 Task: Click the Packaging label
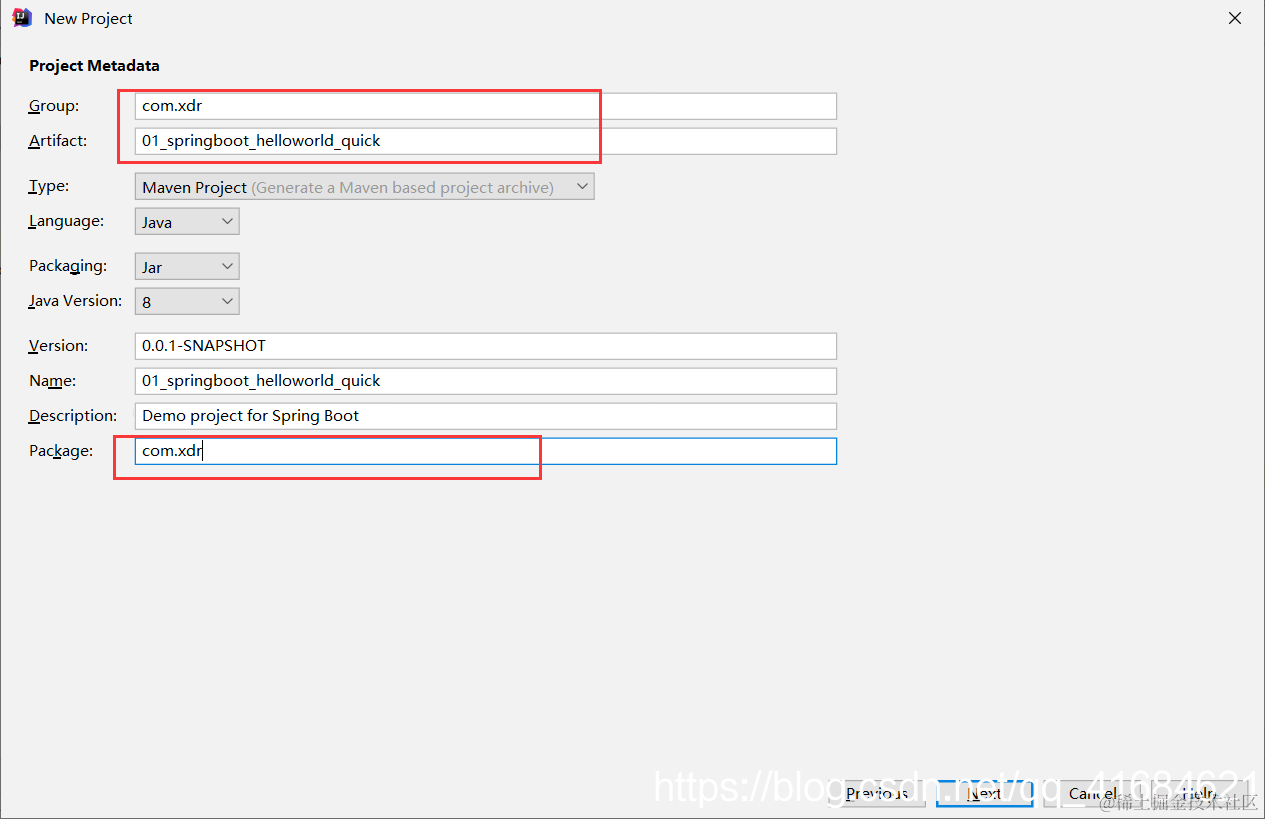point(67,266)
